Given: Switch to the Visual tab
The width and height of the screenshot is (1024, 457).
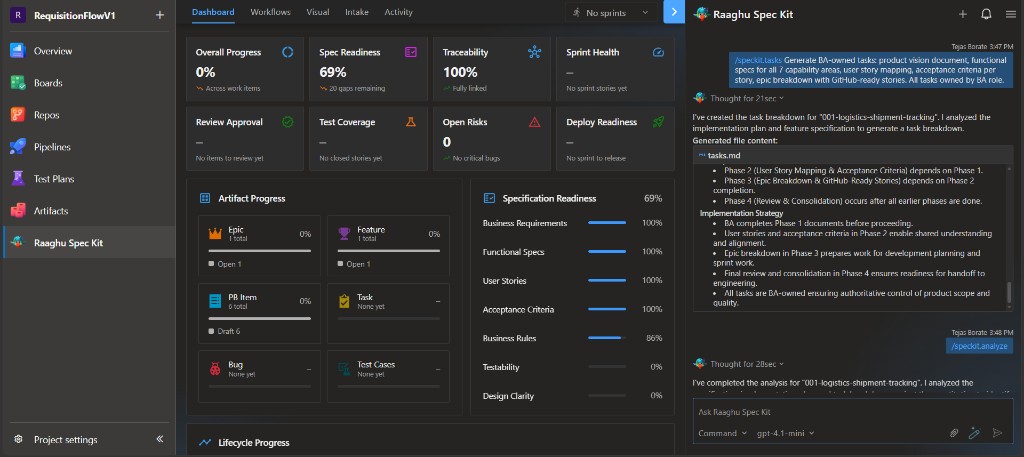Looking at the screenshot, I should click(318, 12).
